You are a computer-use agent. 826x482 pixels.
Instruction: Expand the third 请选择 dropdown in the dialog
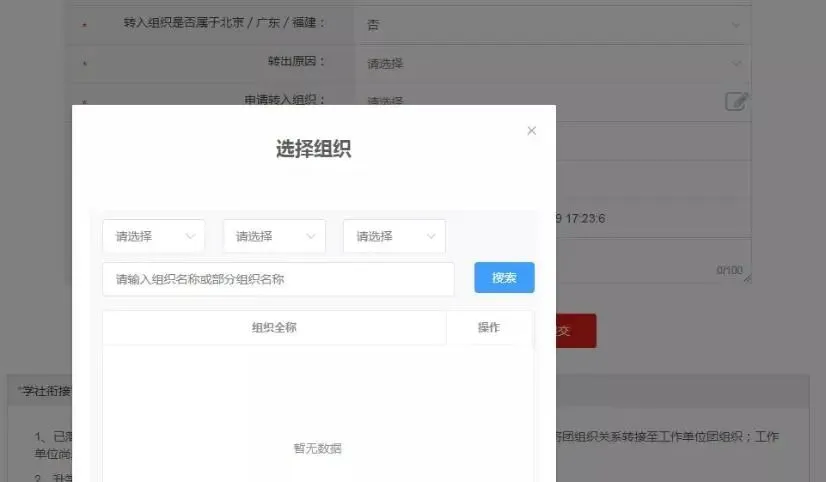(x=393, y=237)
